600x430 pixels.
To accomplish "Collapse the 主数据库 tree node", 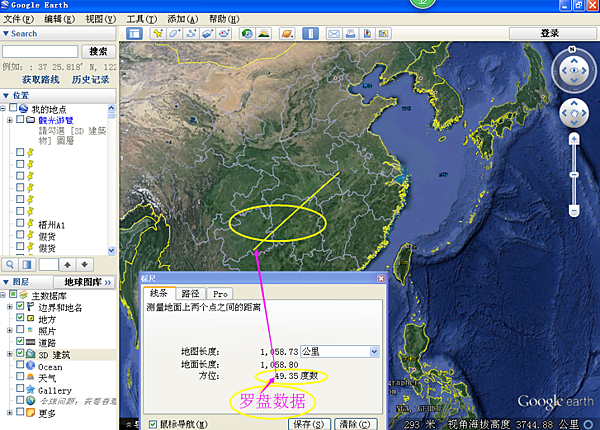I will pyautogui.click(x=3, y=295).
